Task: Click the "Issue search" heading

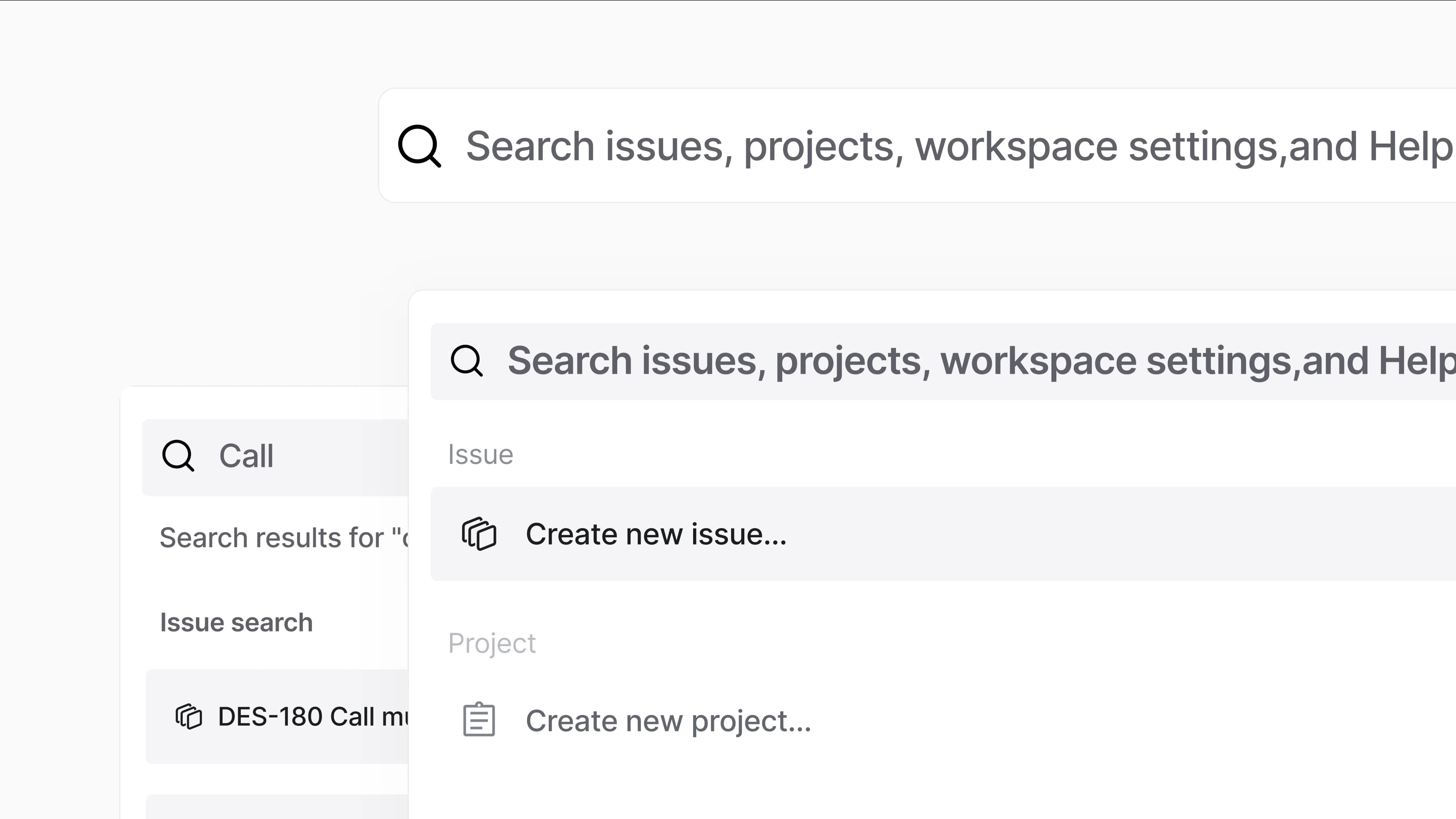Action: pyautogui.click(x=236, y=622)
